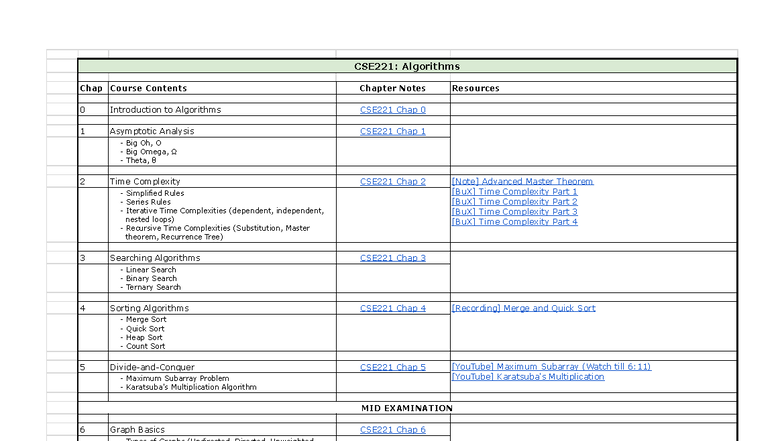Select the Searching Algorithms cell
Image resolution: width=784 pixels, height=441 pixels.
pyautogui.click(x=222, y=258)
